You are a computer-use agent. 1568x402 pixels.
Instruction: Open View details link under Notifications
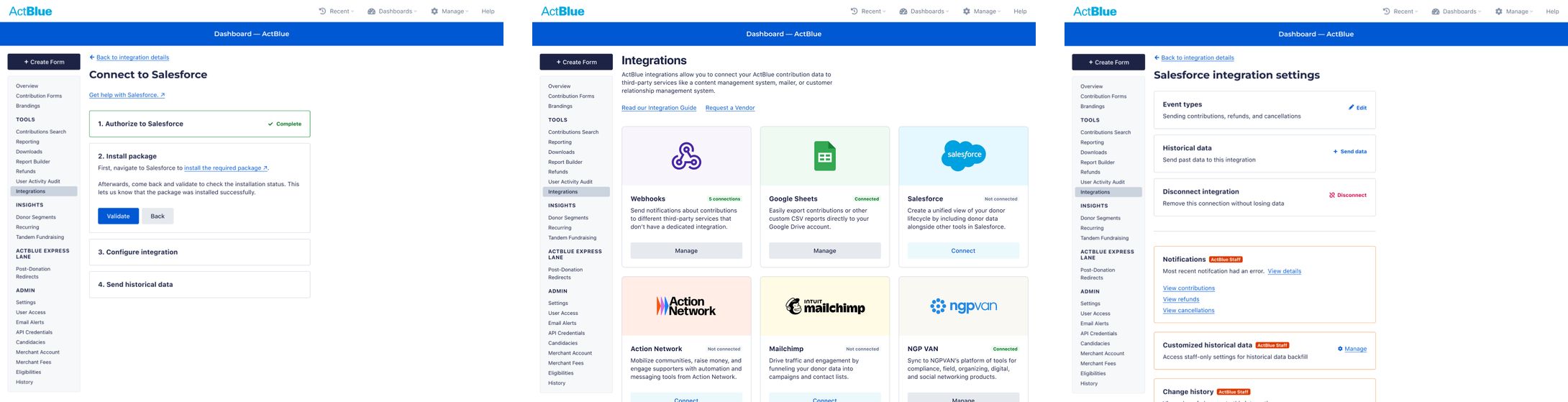click(1285, 271)
